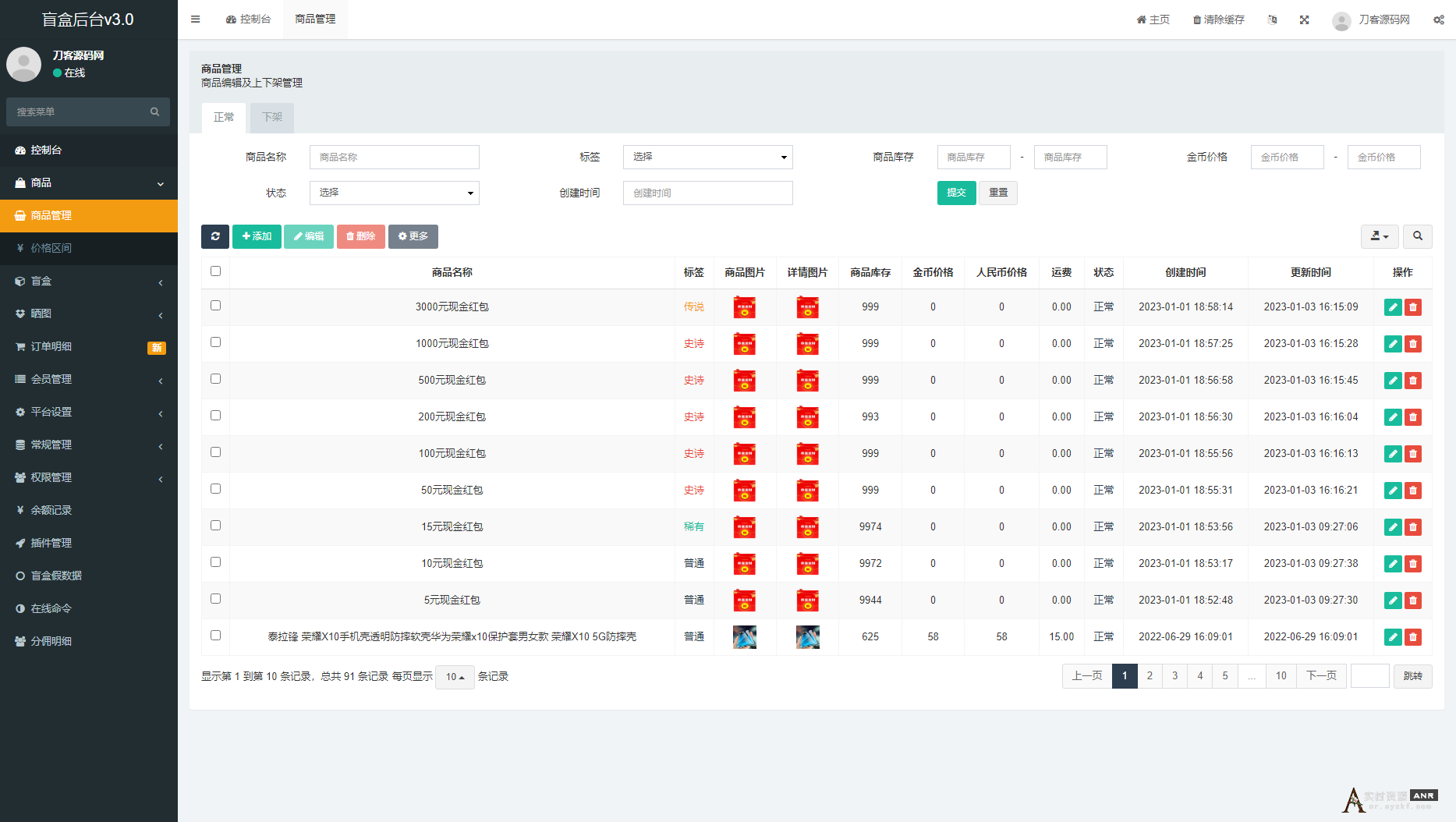Open the export data icon dropdown
Image resolution: width=1456 pixels, height=822 pixels.
click(1380, 236)
